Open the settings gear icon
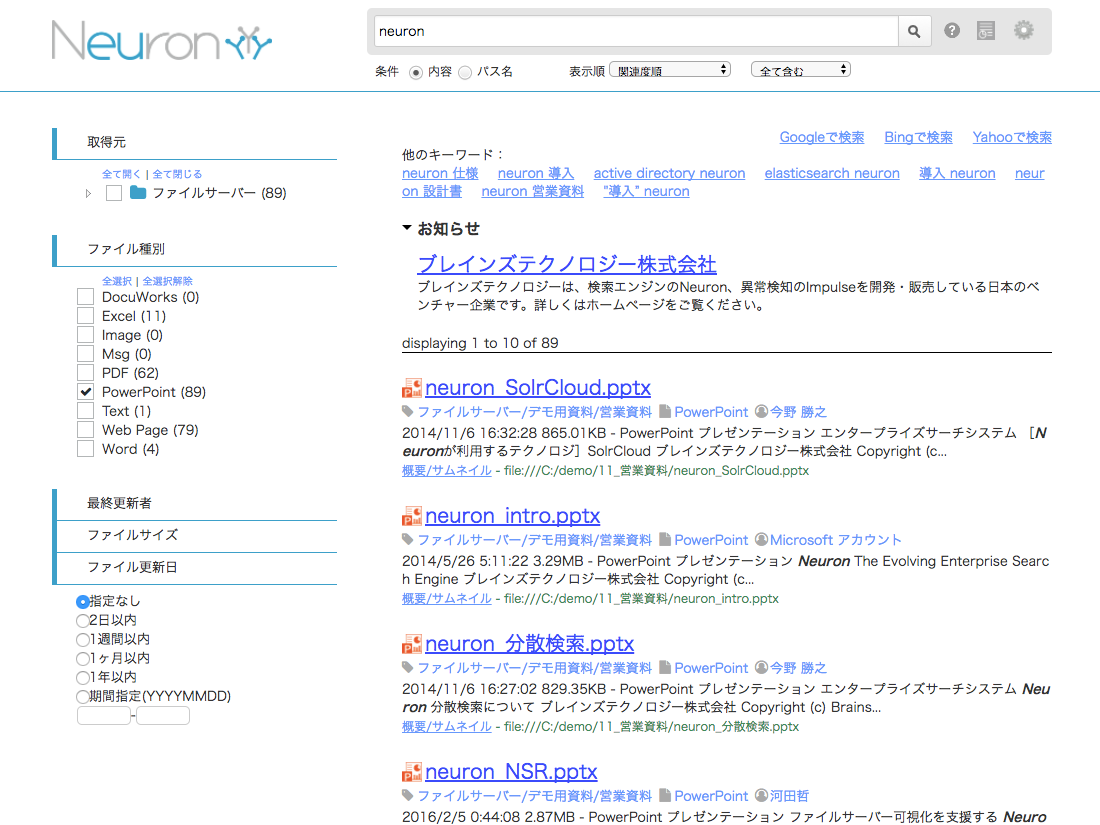1100x825 pixels. (x=1024, y=30)
